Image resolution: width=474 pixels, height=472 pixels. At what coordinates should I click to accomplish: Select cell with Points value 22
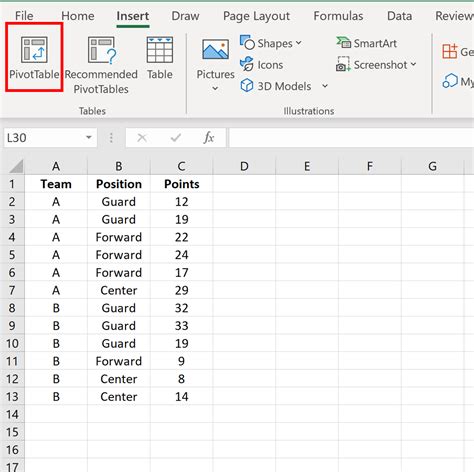point(181,237)
